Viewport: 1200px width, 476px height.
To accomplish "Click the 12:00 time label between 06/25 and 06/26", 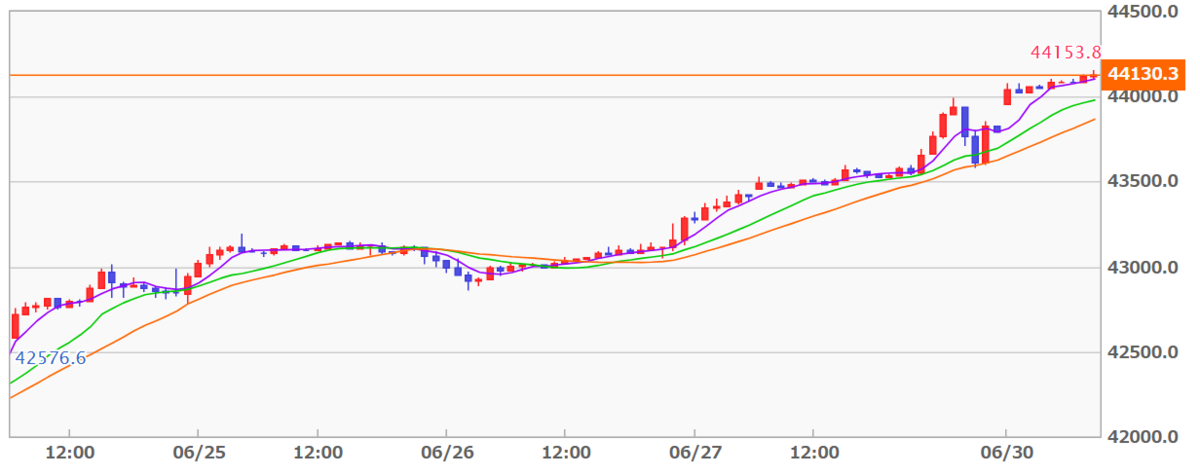I will tap(317, 454).
